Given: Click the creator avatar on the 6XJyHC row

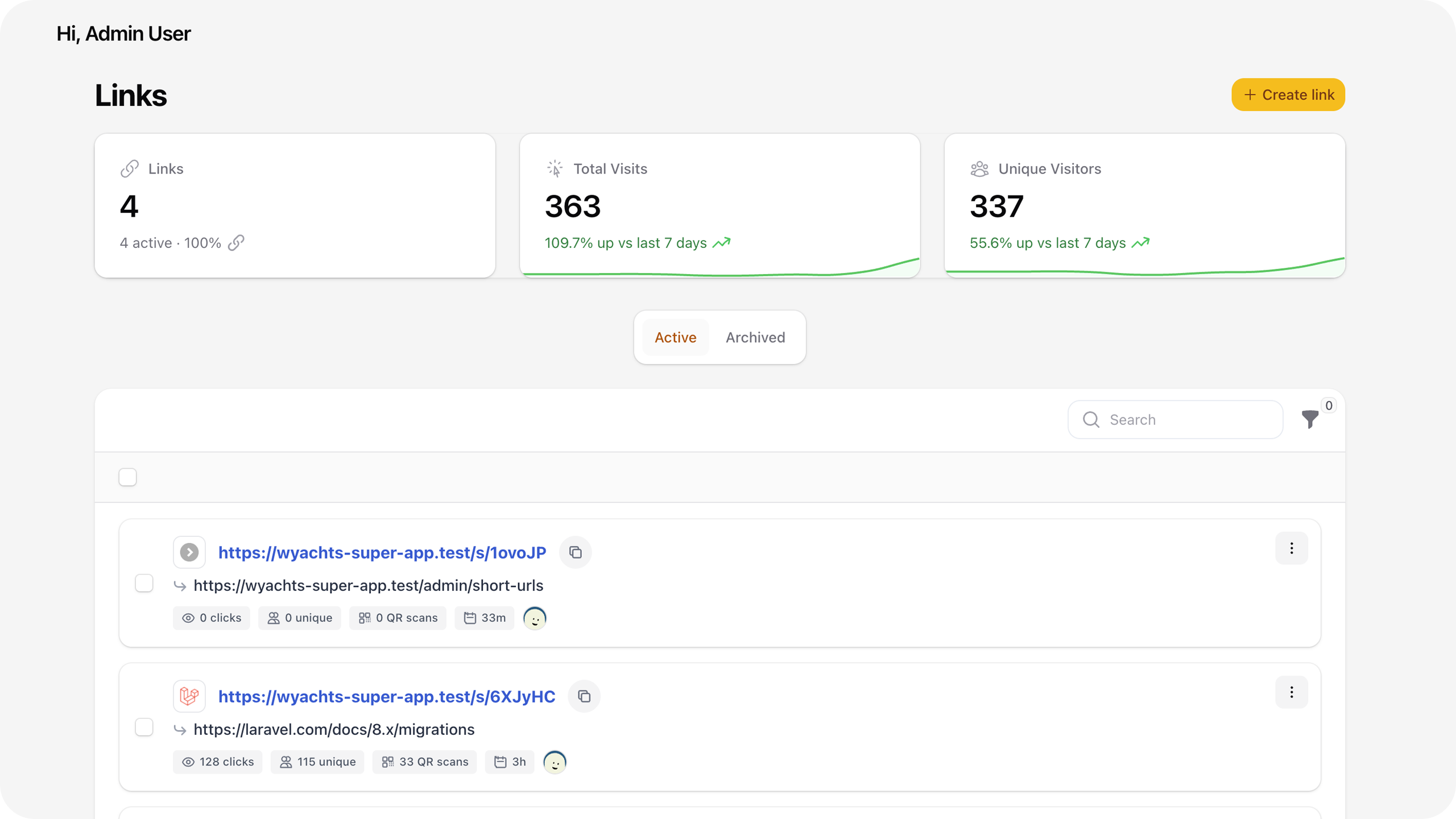Looking at the screenshot, I should [555, 762].
